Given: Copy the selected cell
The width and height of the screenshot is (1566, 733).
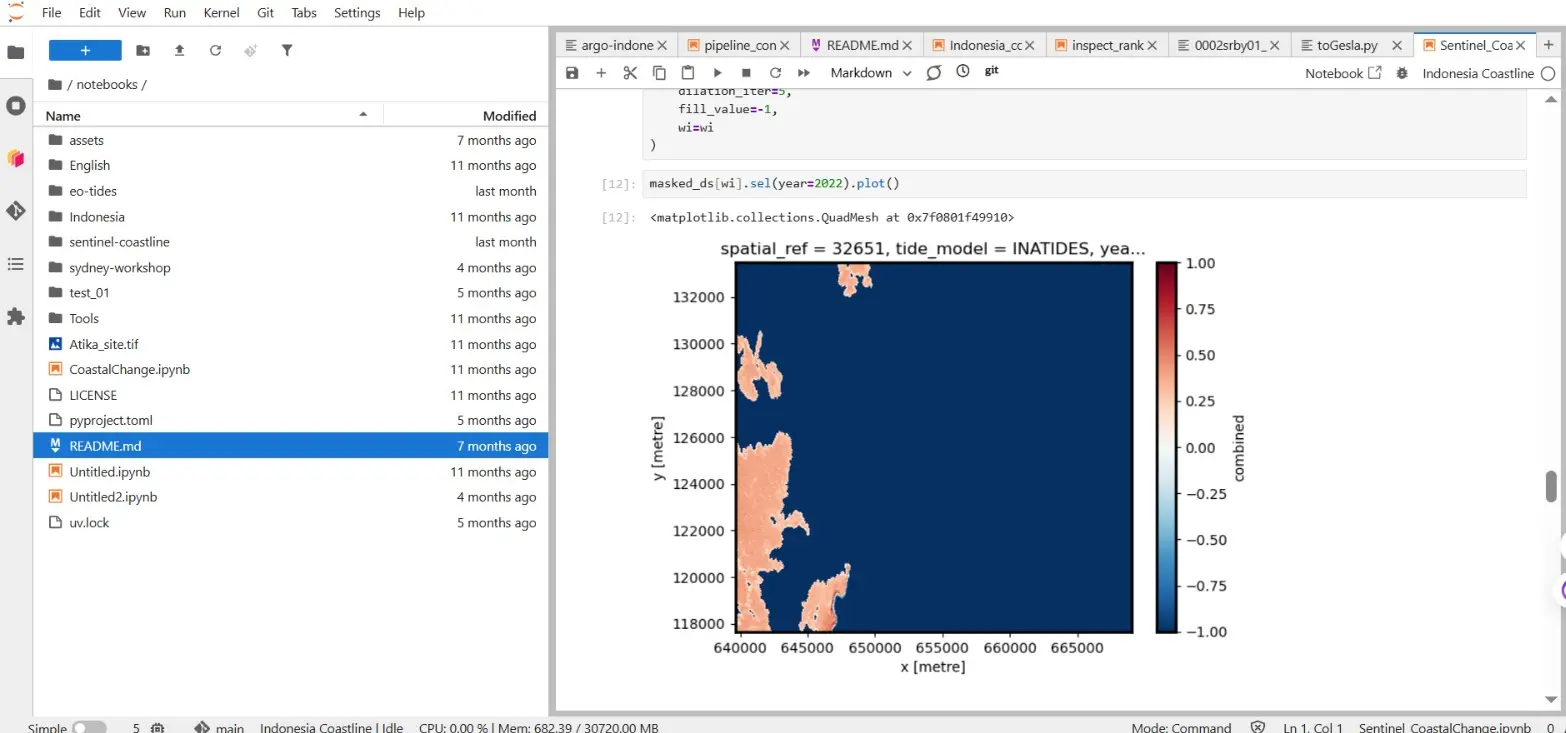Looking at the screenshot, I should 659,73.
